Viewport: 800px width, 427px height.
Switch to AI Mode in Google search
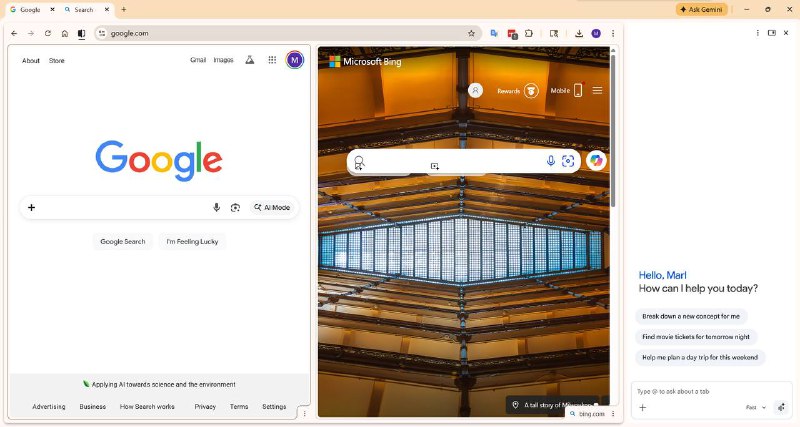tap(272, 208)
